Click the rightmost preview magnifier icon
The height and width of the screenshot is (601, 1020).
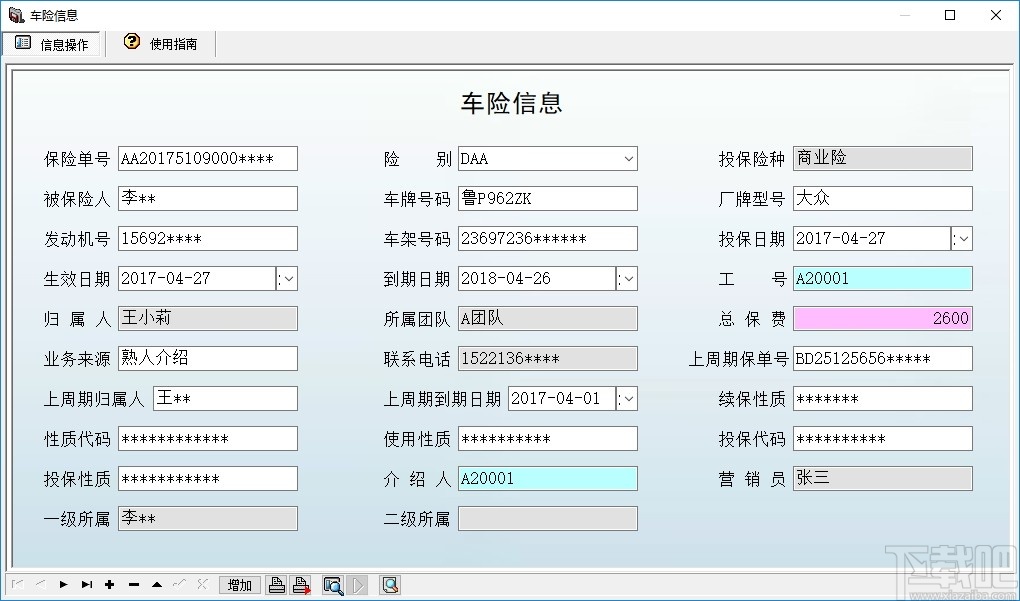click(x=388, y=585)
